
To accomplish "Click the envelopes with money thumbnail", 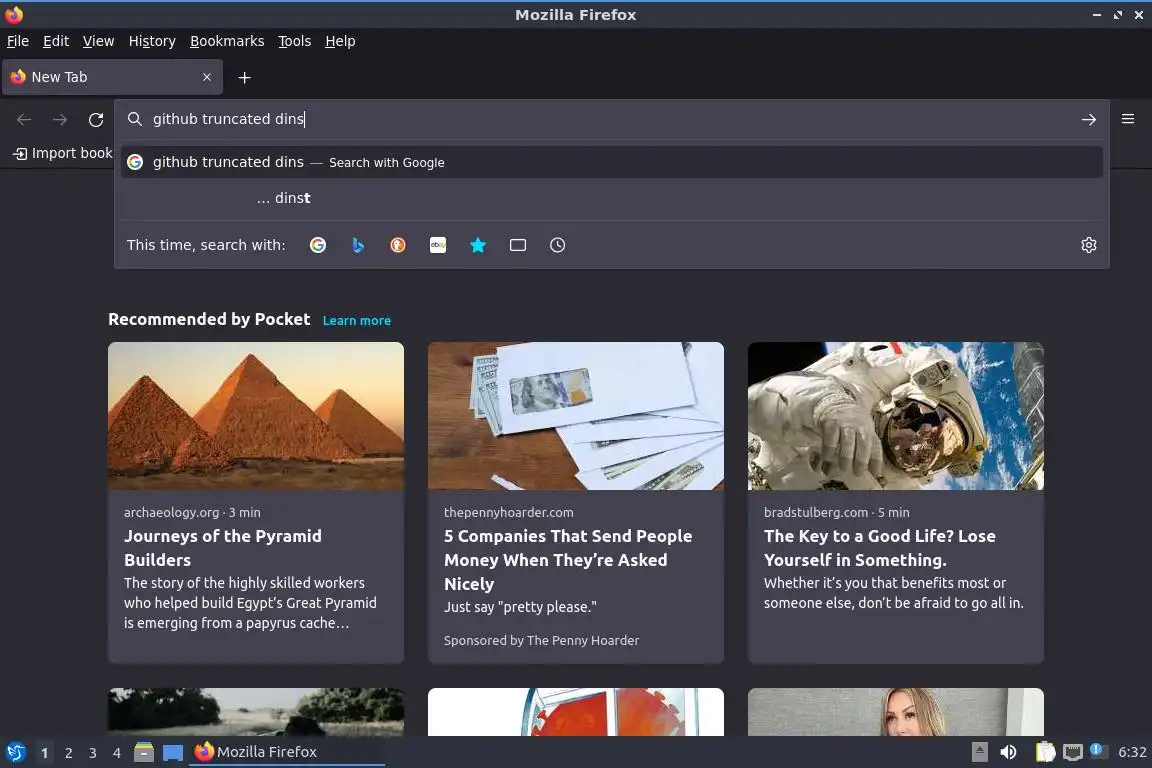I will [576, 416].
